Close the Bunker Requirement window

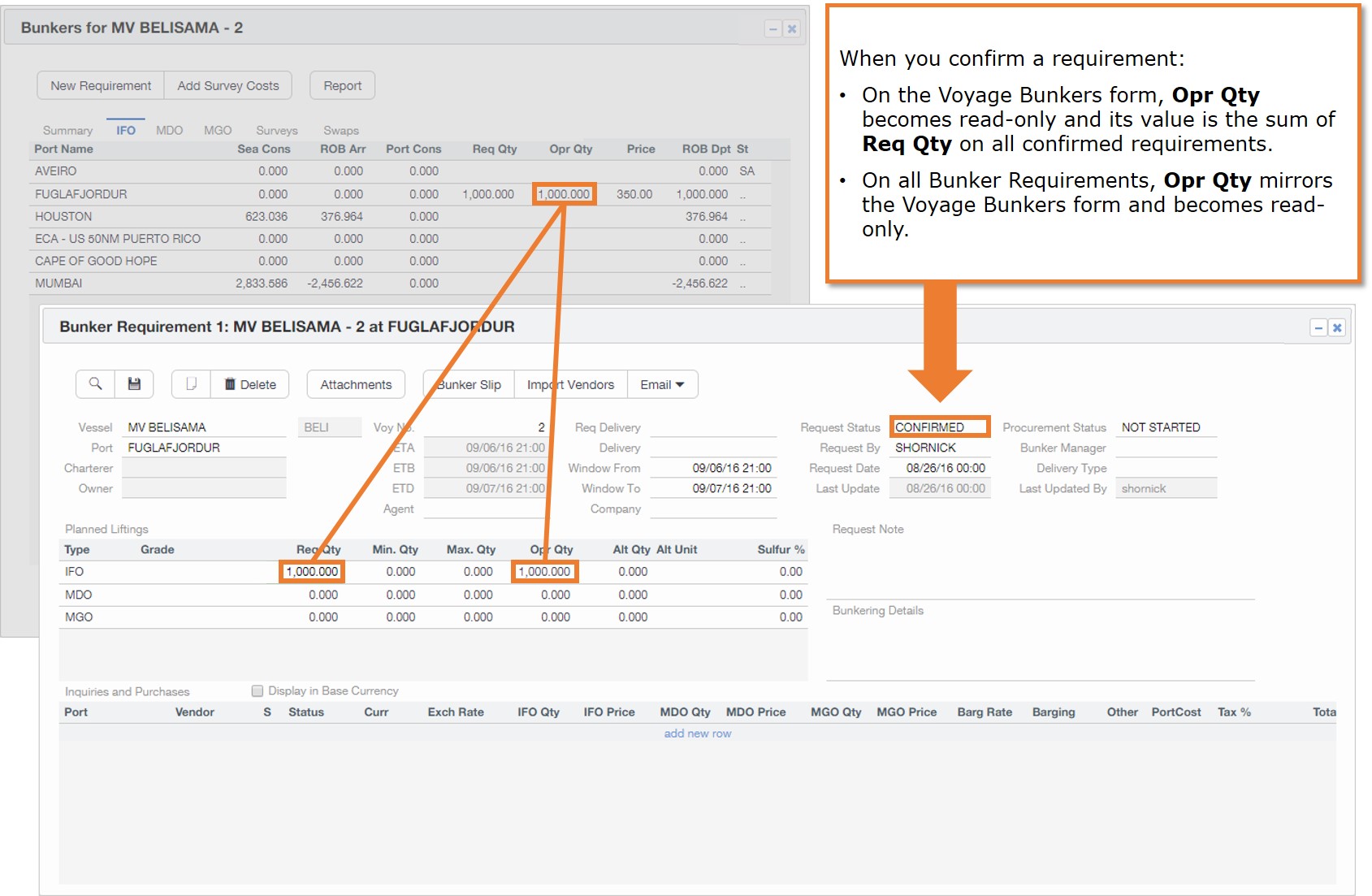pyautogui.click(x=1337, y=328)
